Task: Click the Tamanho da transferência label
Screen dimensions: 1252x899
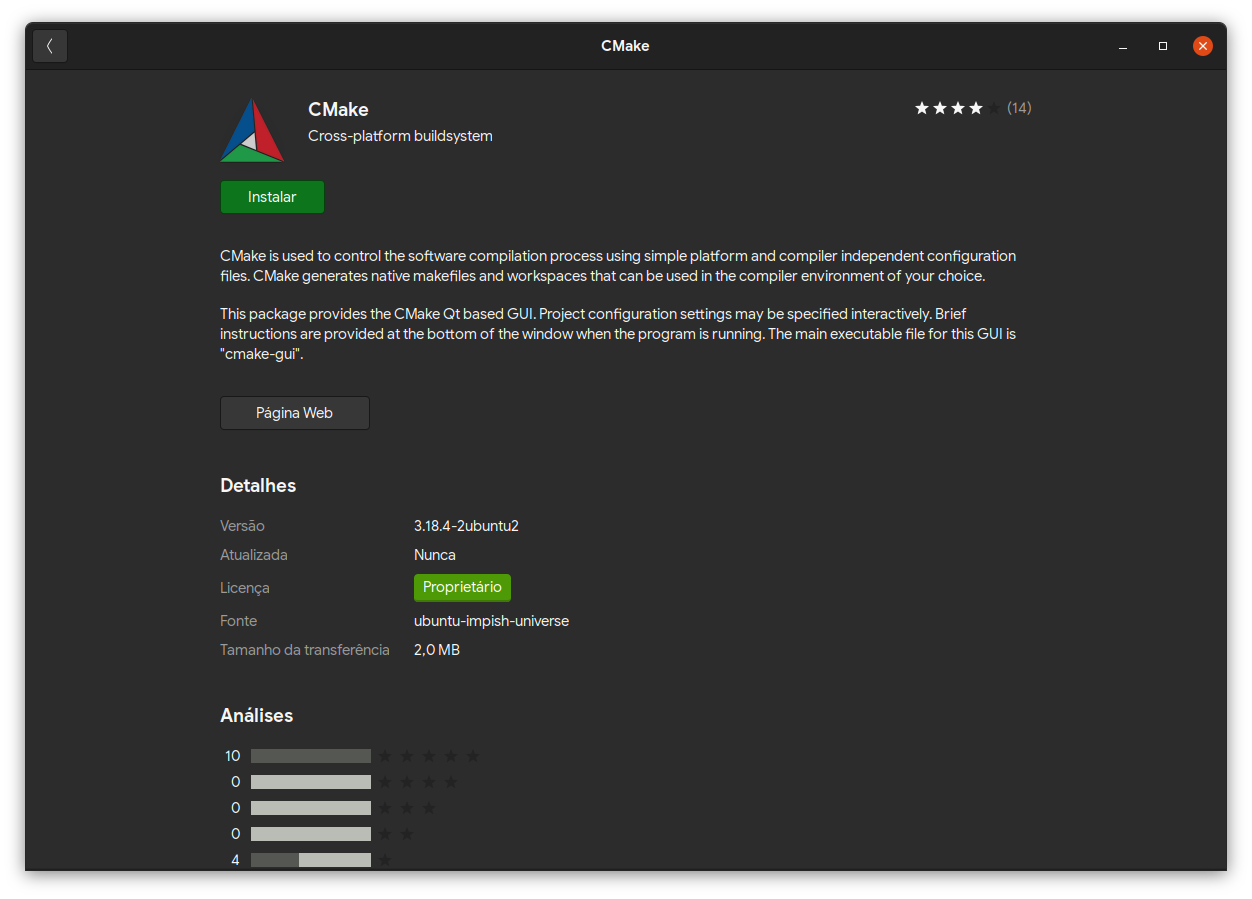Action: point(305,650)
